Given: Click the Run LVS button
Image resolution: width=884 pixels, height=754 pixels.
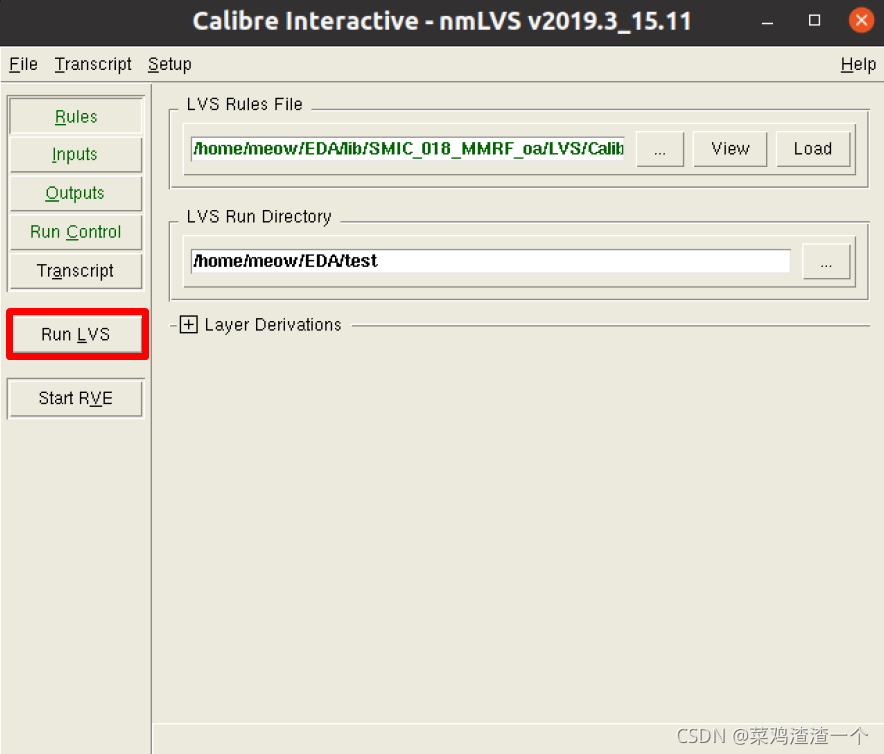Looking at the screenshot, I should pyautogui.click(x=76, y=334).
